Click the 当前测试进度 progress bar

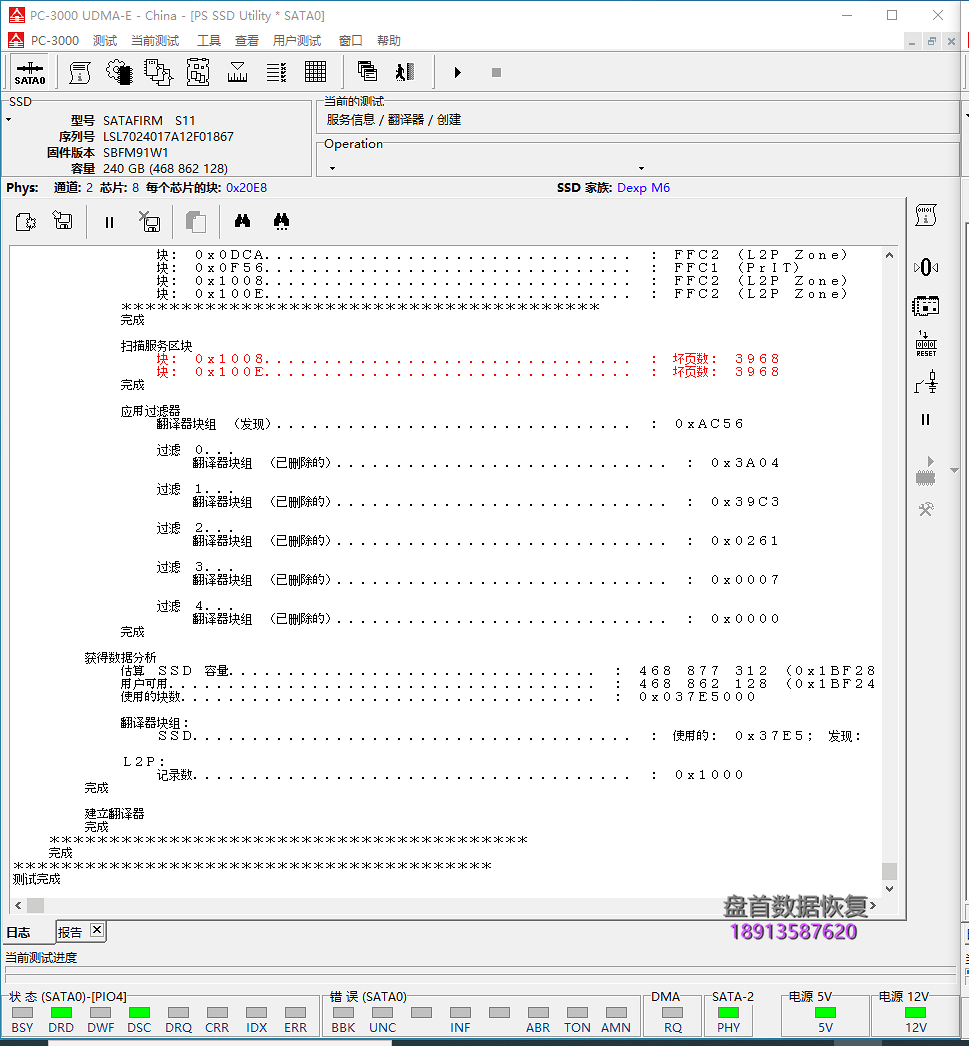point(481,974)
